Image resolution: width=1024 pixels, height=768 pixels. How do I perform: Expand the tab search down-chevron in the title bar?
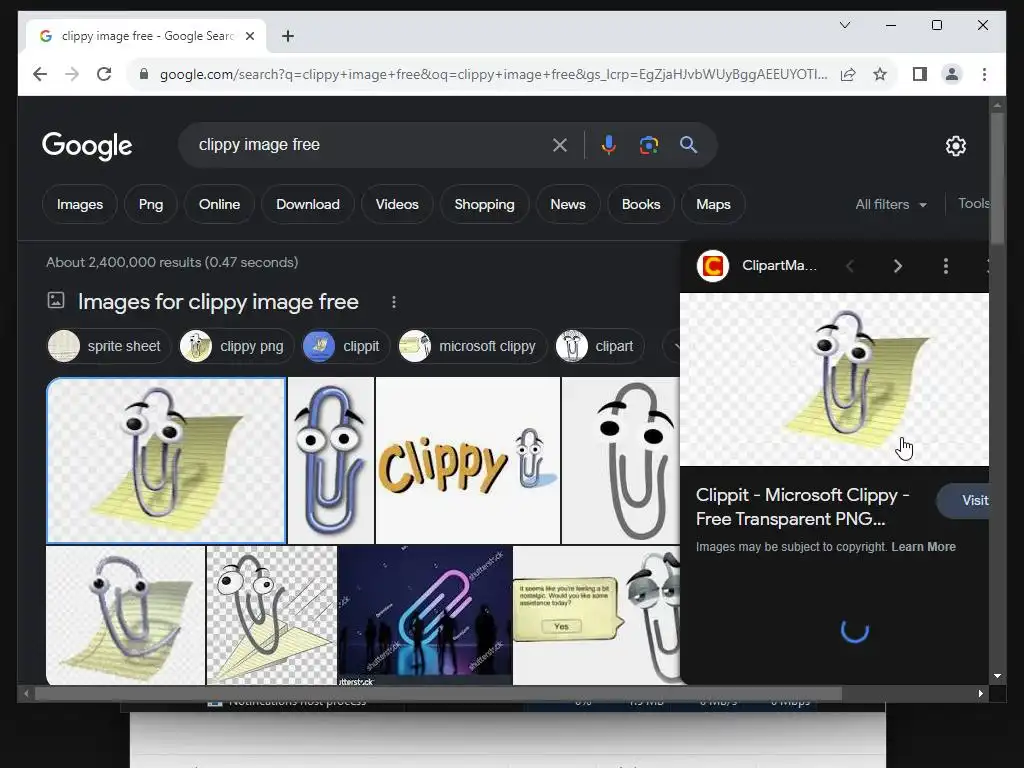pos(844,25)
